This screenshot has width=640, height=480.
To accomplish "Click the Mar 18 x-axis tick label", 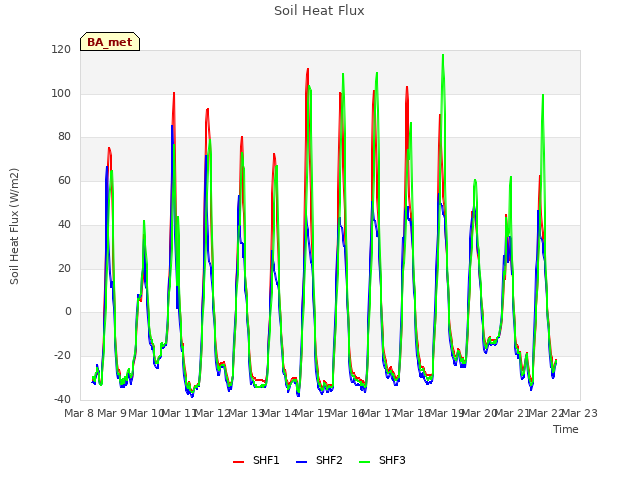I will pos(413,413).
